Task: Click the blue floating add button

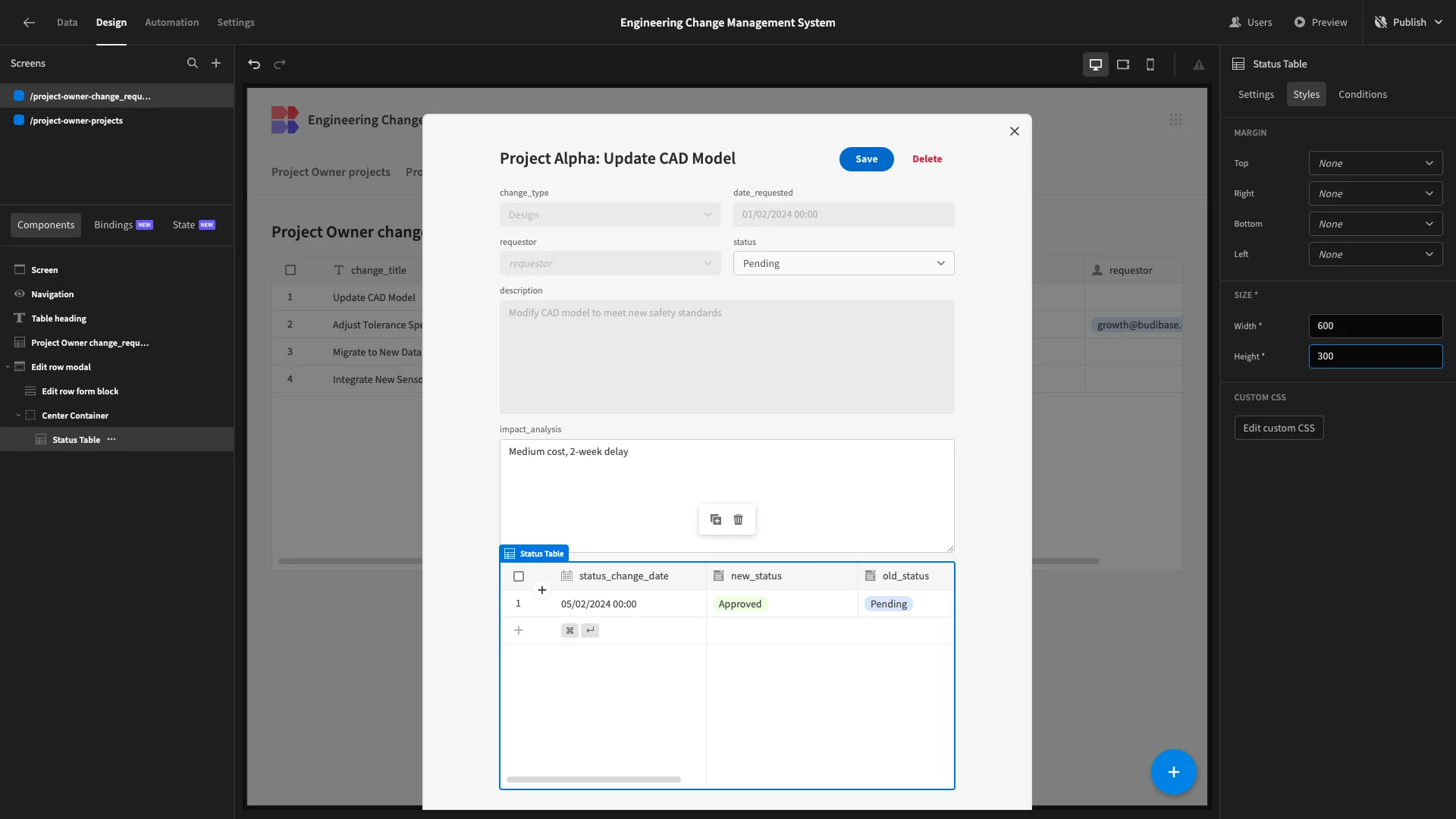Action: point(1174,772)
